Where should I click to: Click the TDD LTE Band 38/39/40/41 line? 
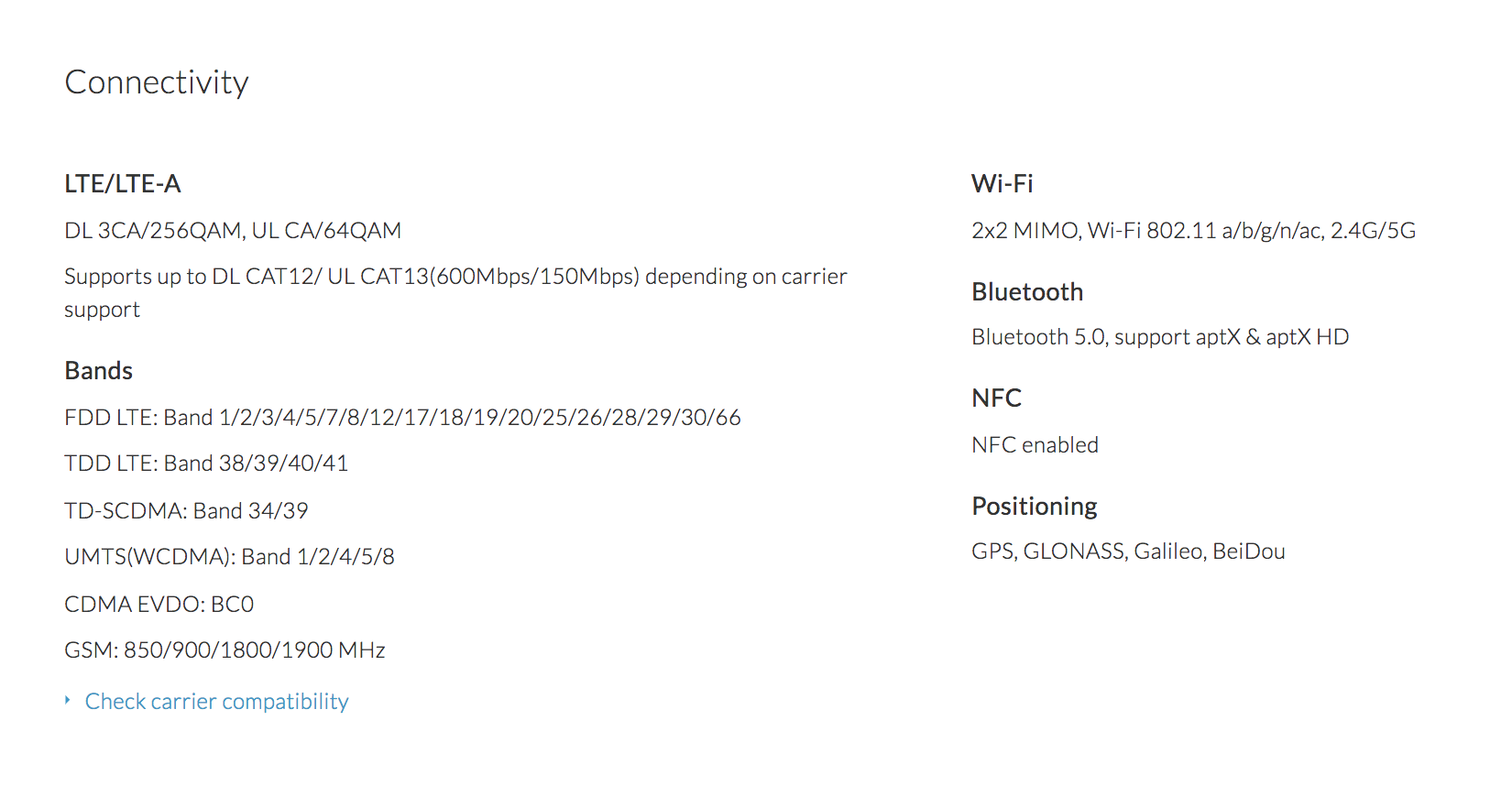point(206,464)
